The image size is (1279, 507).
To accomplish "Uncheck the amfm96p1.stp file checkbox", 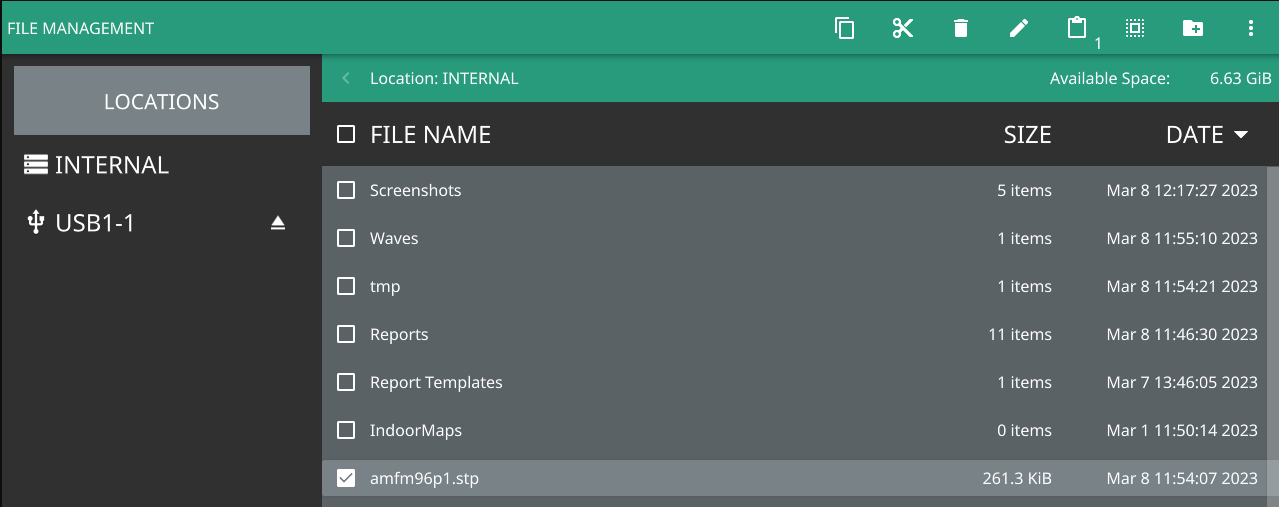I will (x=346, y=478).
